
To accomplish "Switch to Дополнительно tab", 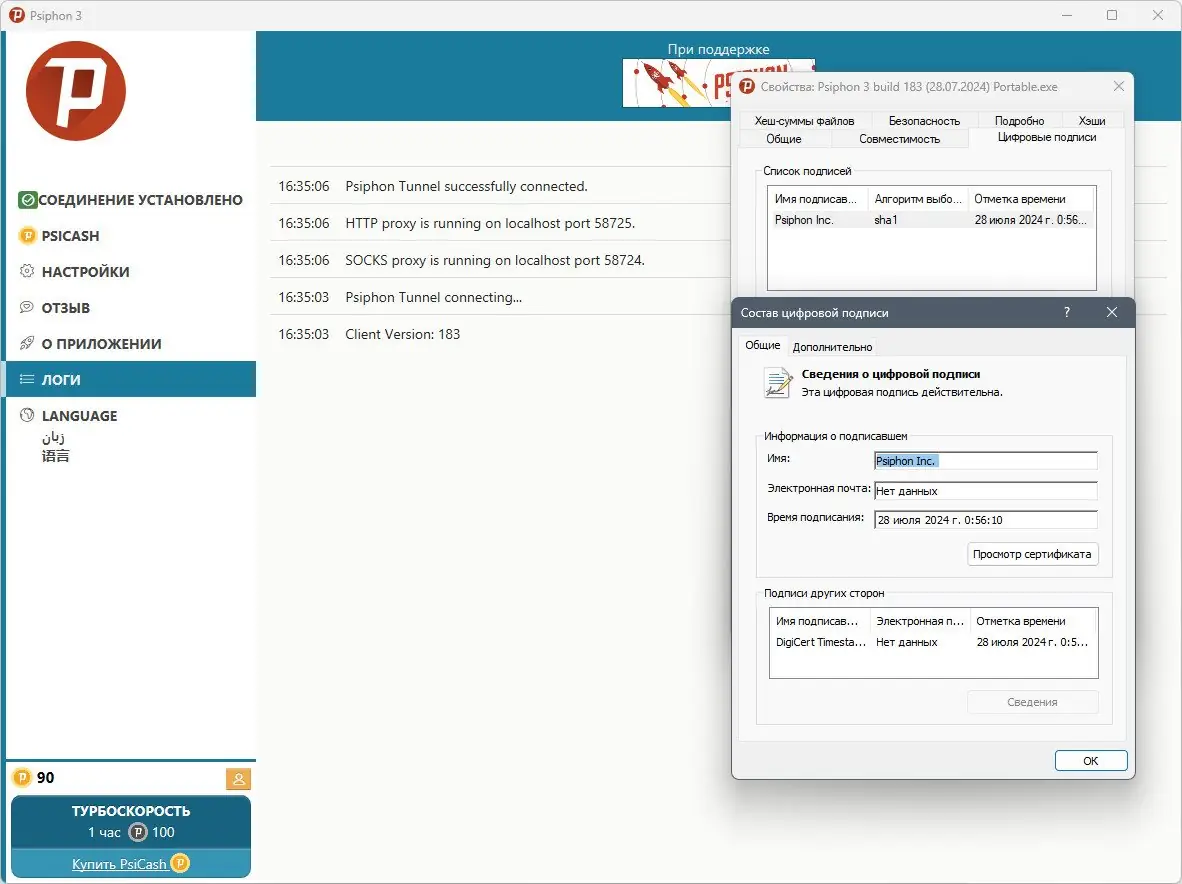I will tap(832, 347).
